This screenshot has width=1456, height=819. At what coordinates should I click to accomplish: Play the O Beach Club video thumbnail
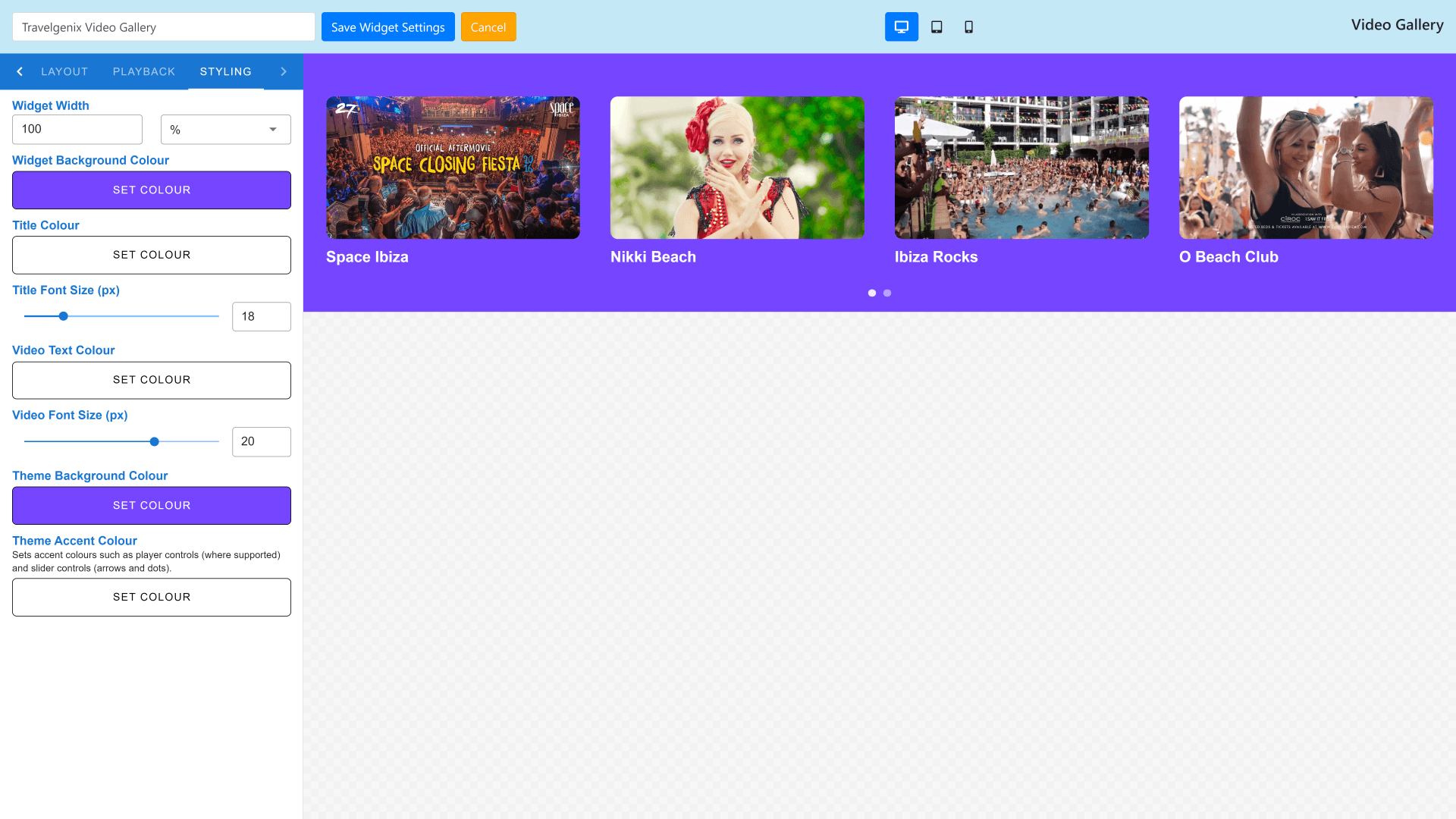(1306, 168)
